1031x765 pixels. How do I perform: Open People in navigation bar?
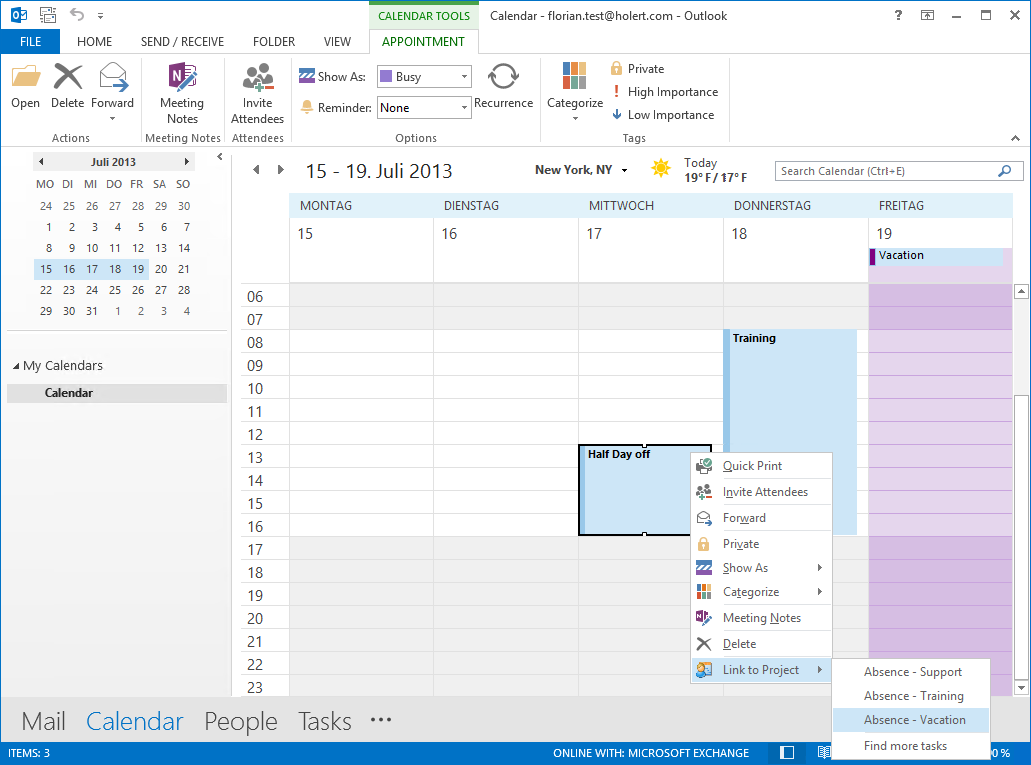pyautogui.click(x=241, y=722)
